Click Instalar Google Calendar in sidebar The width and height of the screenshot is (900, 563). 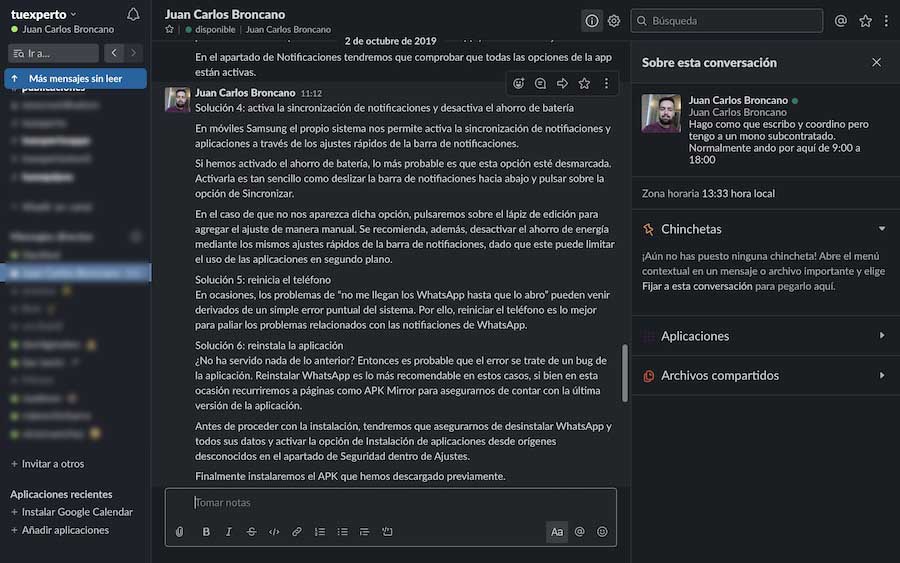77,512
